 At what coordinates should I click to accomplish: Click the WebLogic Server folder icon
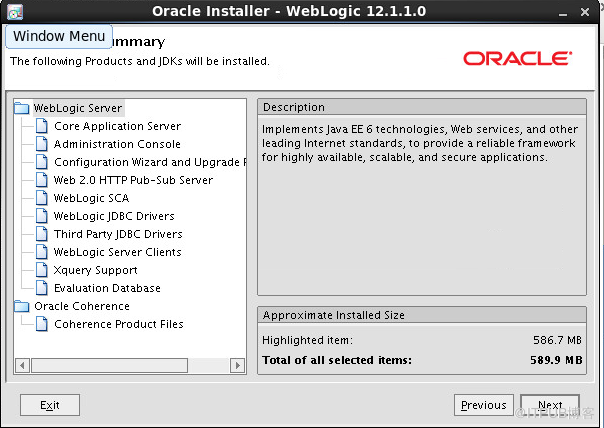coord(22,108)
